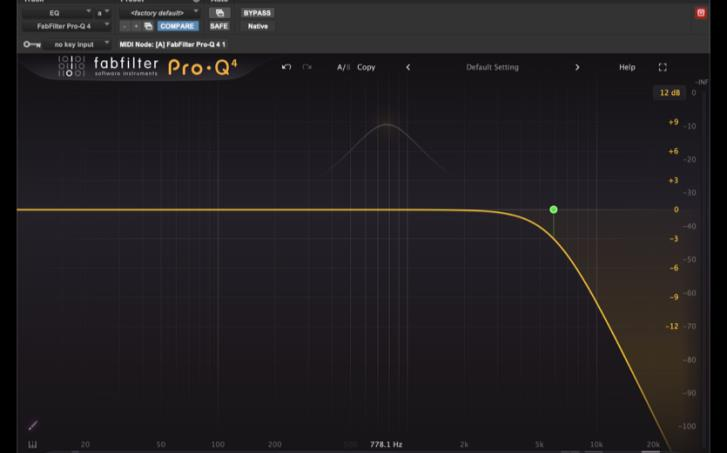Open the EQ track selector dropdown
Image resolution: width=727 pixels, height=453 pixels.
[57, 13]
